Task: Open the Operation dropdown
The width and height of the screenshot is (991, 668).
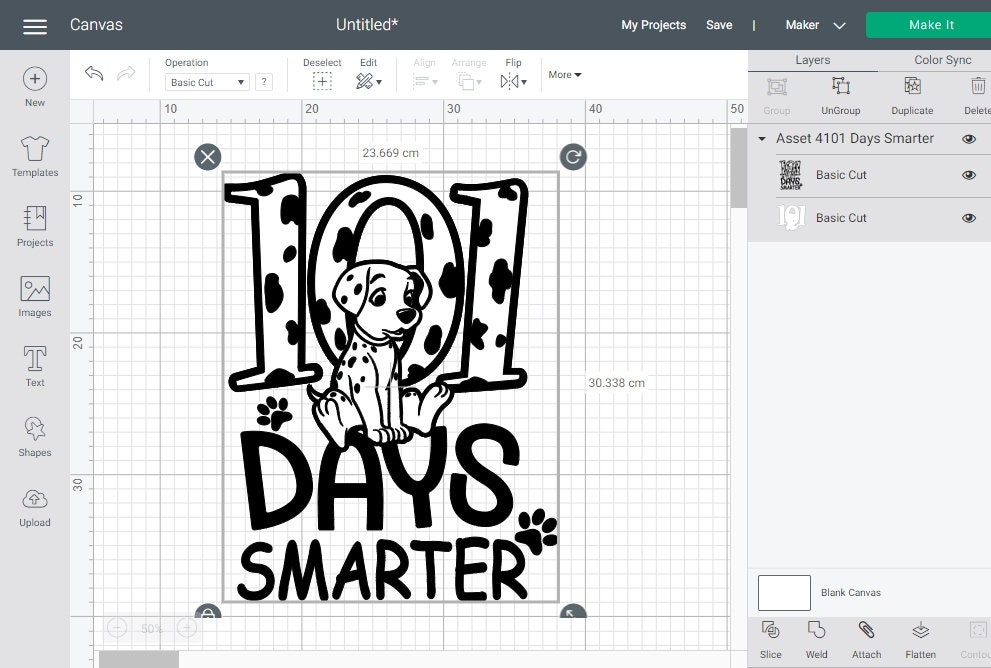Action: tap(206, 82)
